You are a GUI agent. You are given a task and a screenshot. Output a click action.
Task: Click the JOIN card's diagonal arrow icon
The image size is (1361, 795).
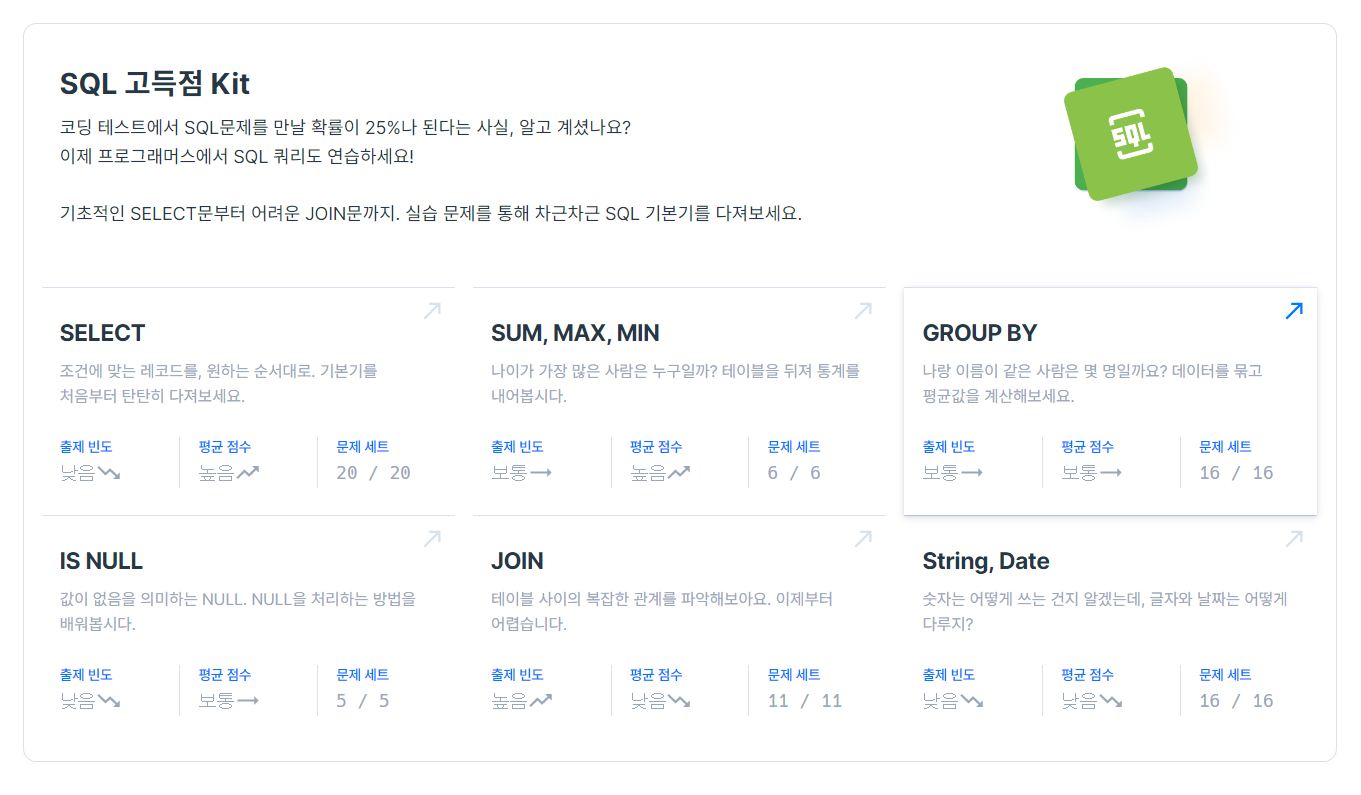(862, 539)
